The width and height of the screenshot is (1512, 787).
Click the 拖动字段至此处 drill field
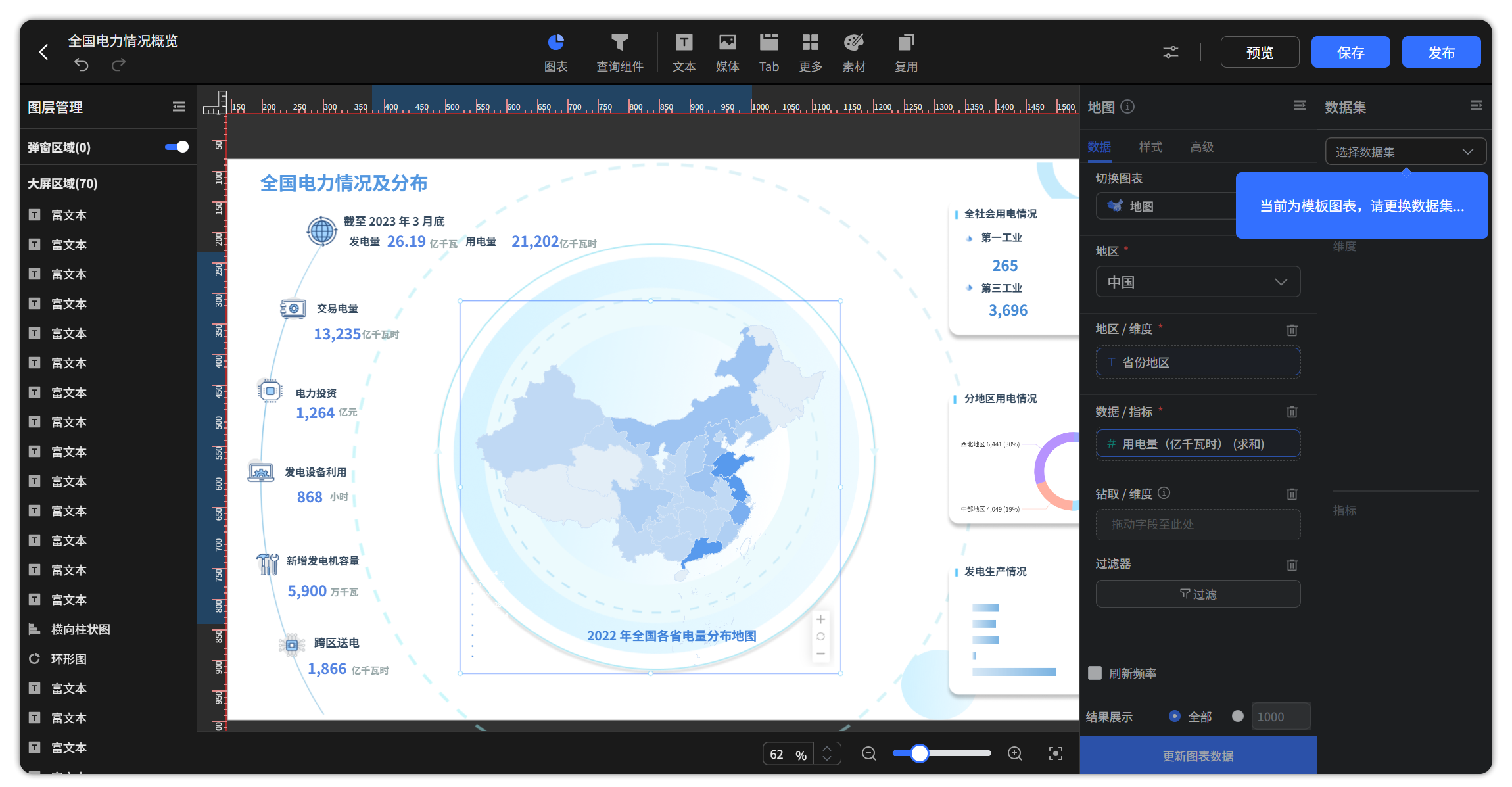click(1198, 525)
